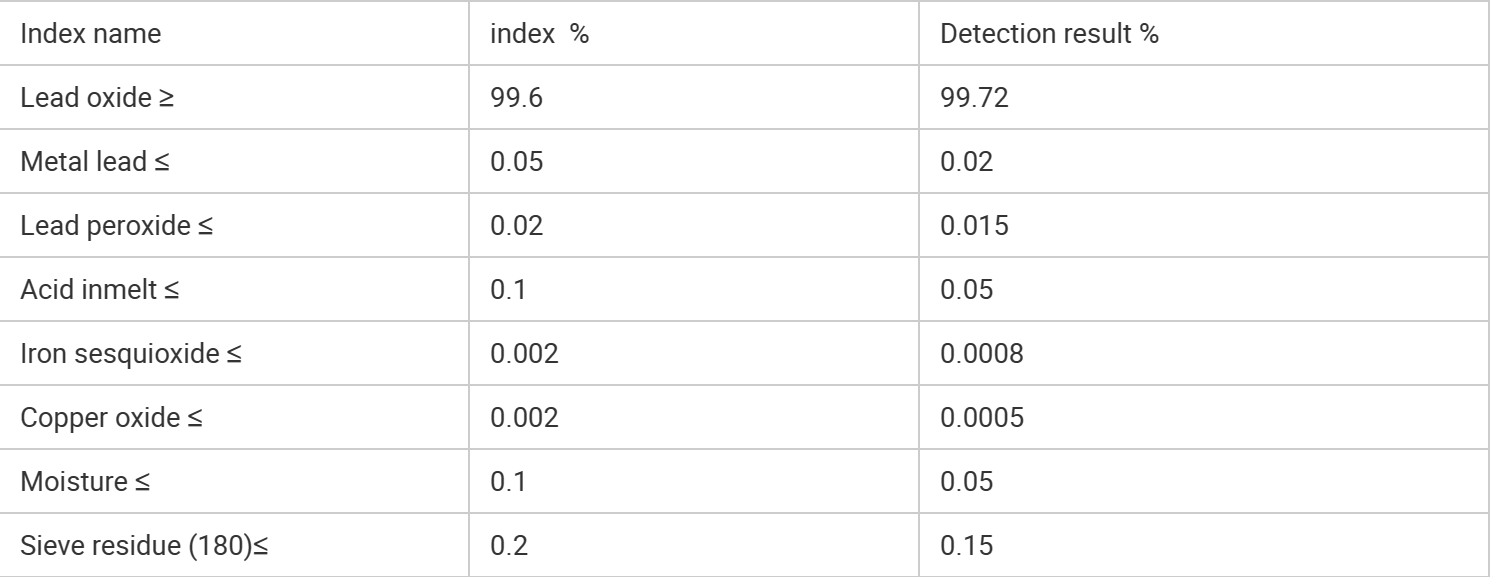1491x577 pixels.
Task: Select the 'Copper oxide ≤' cell
Action: pyautogui.click(x=111, y=418)
